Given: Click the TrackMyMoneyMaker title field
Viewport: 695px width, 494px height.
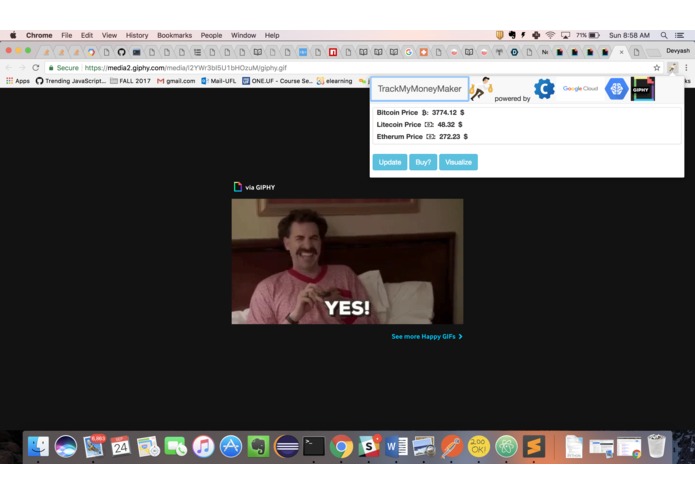Looking at the screenshot, I should [x=419, y=89].
